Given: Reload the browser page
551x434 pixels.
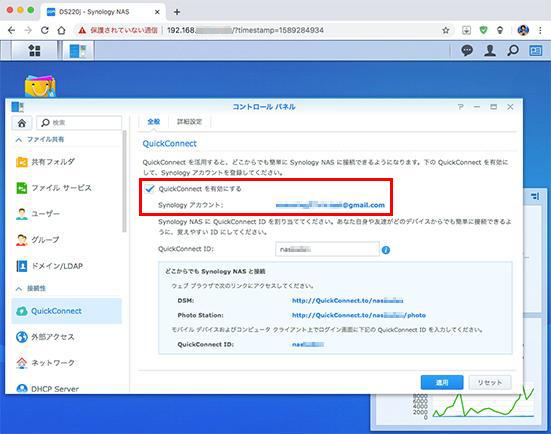Looking at the screenshot, I should coord(45,30).
